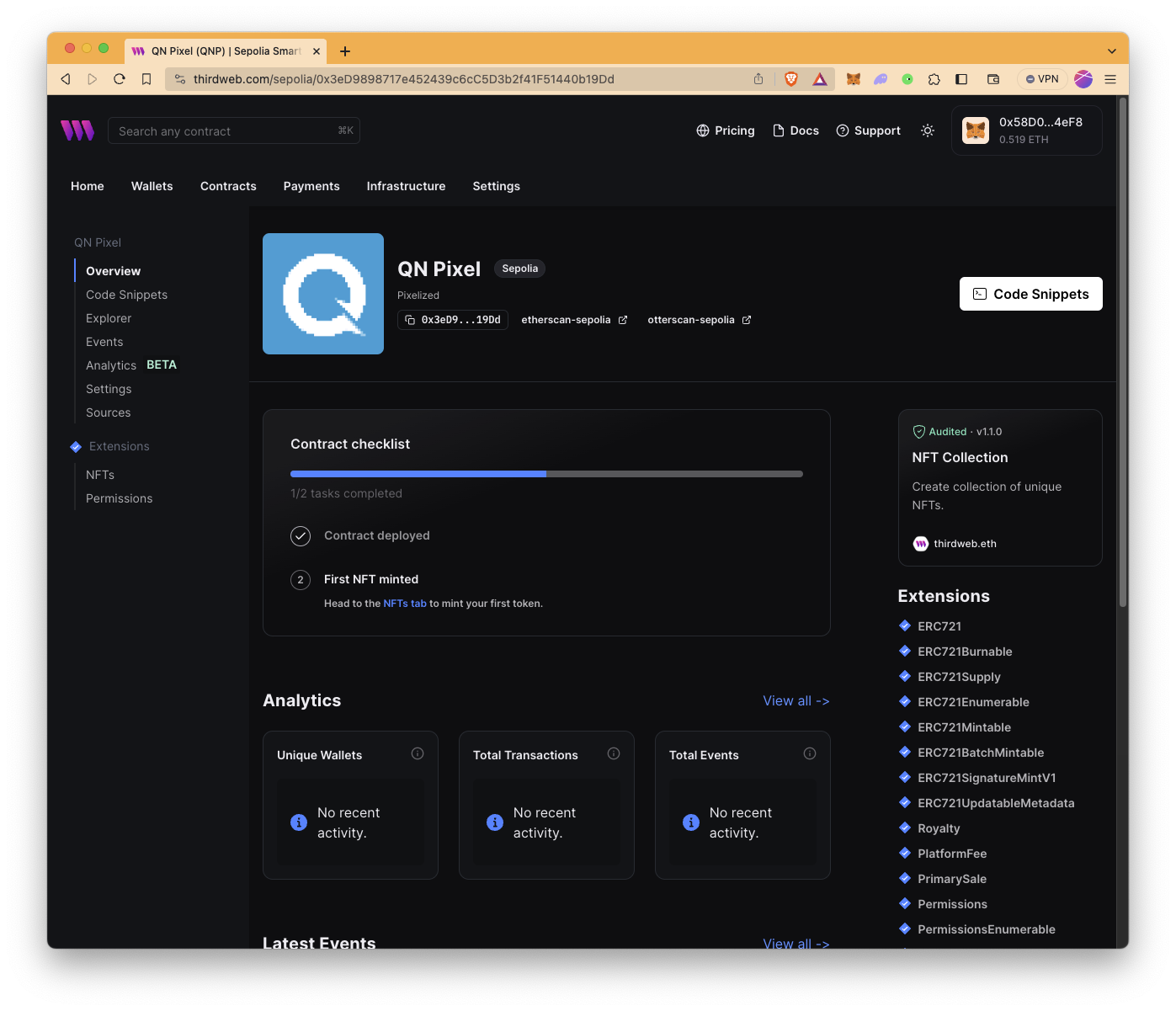1176x1011 pixels.
Task: Click the white Code Snippets button
Action: tap(1031, 294)
